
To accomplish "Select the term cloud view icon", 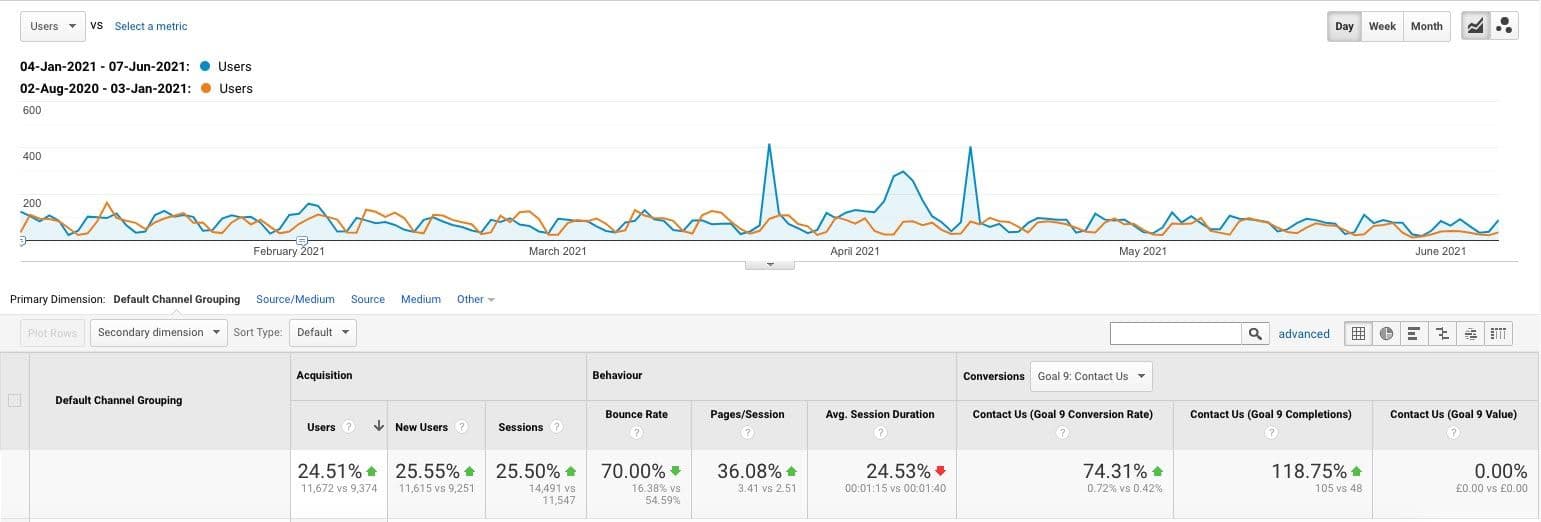I will click(x=1470, y=333).
